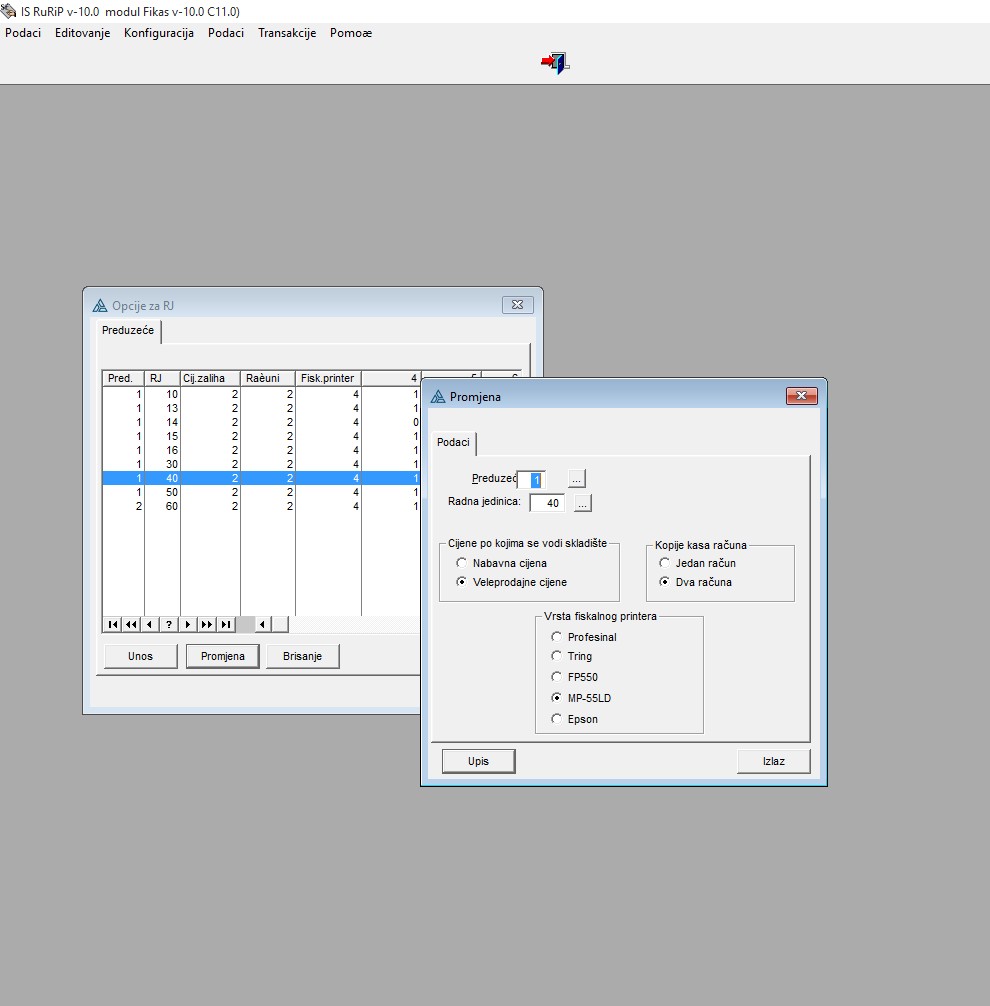
Task: Go to previous record in grid navigator
Action: (150, 625)
